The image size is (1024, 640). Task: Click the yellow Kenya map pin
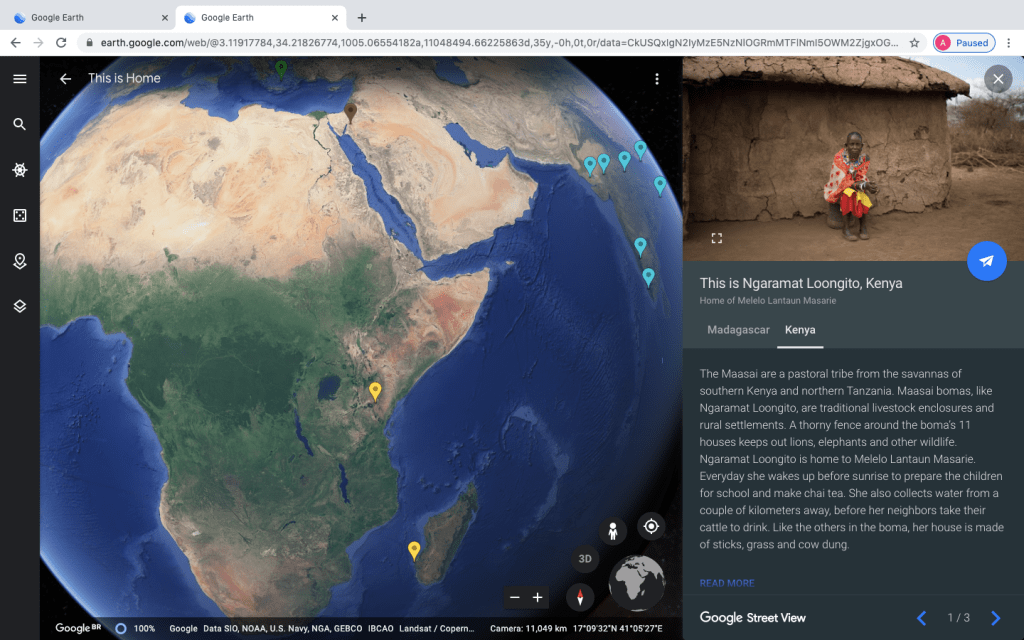[375, 390]
